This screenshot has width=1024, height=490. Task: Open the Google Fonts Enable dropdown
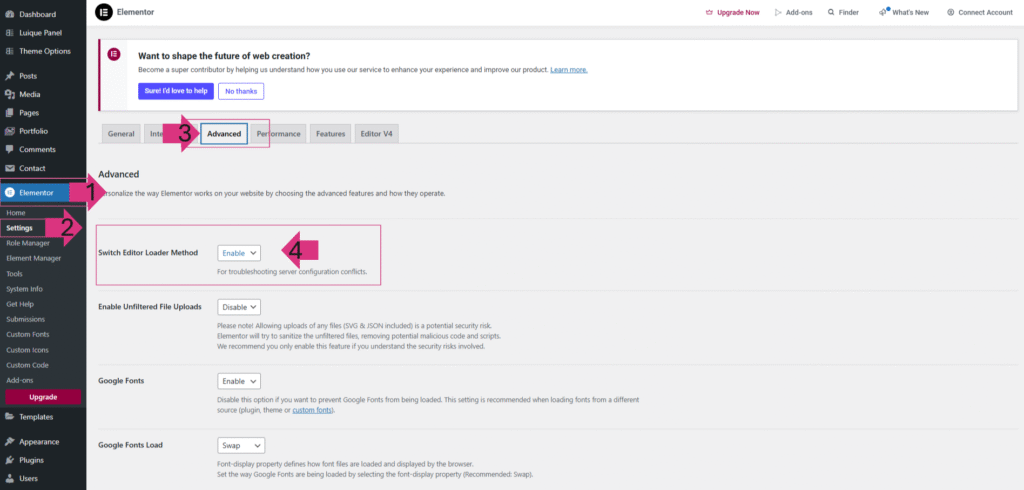239,381
